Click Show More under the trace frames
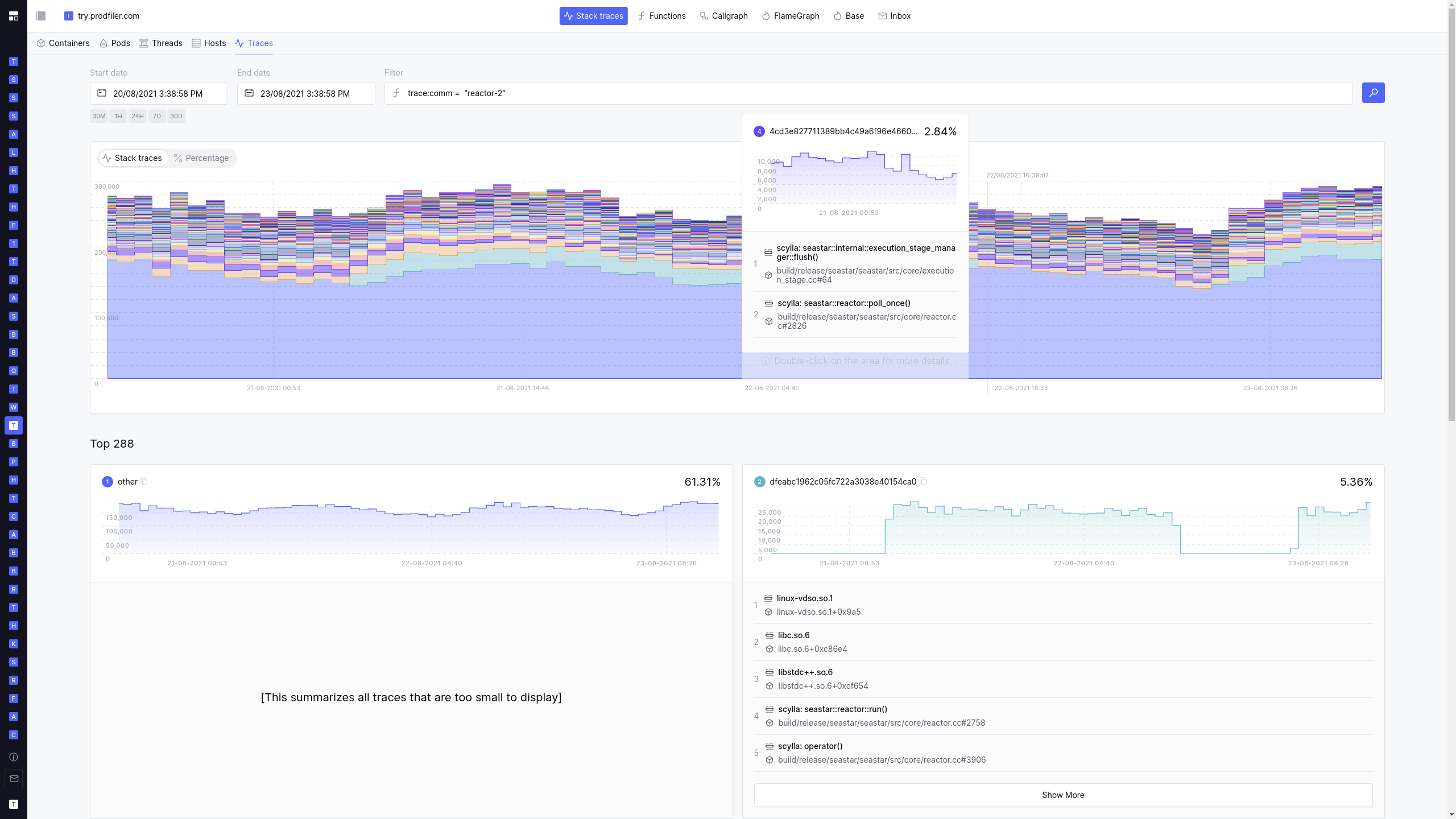Image resolution: width=1456 pixels, height=819 pixels. pos(1063,795)
